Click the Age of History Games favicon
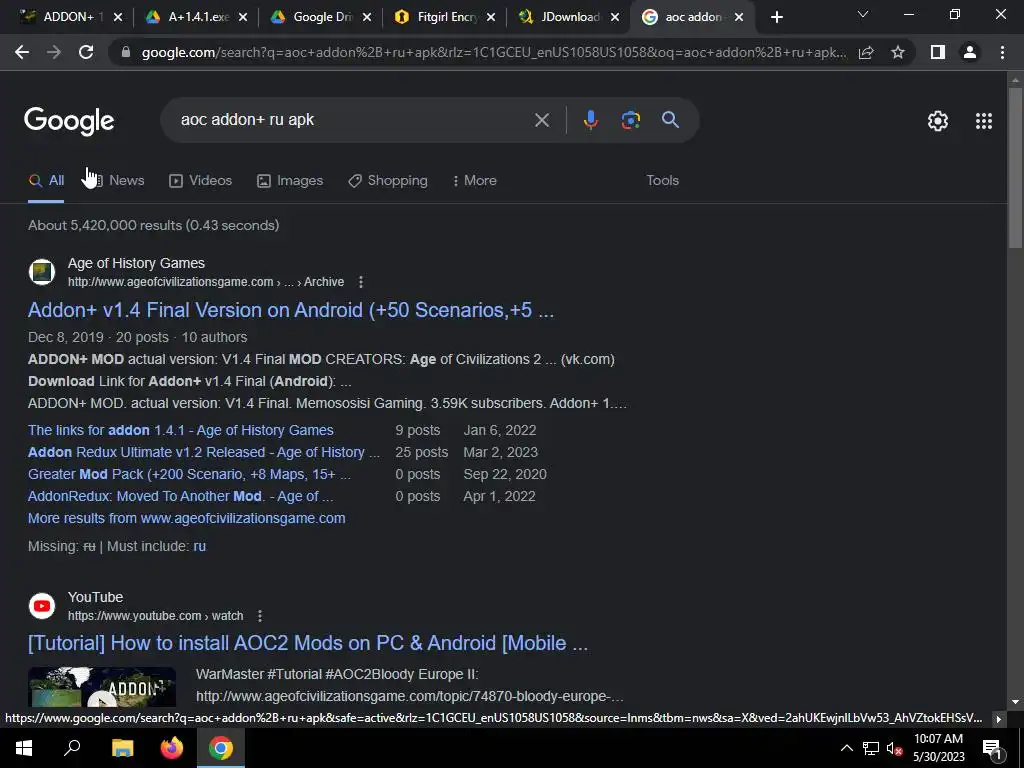Screen dimensions: 1024x768 42,272
